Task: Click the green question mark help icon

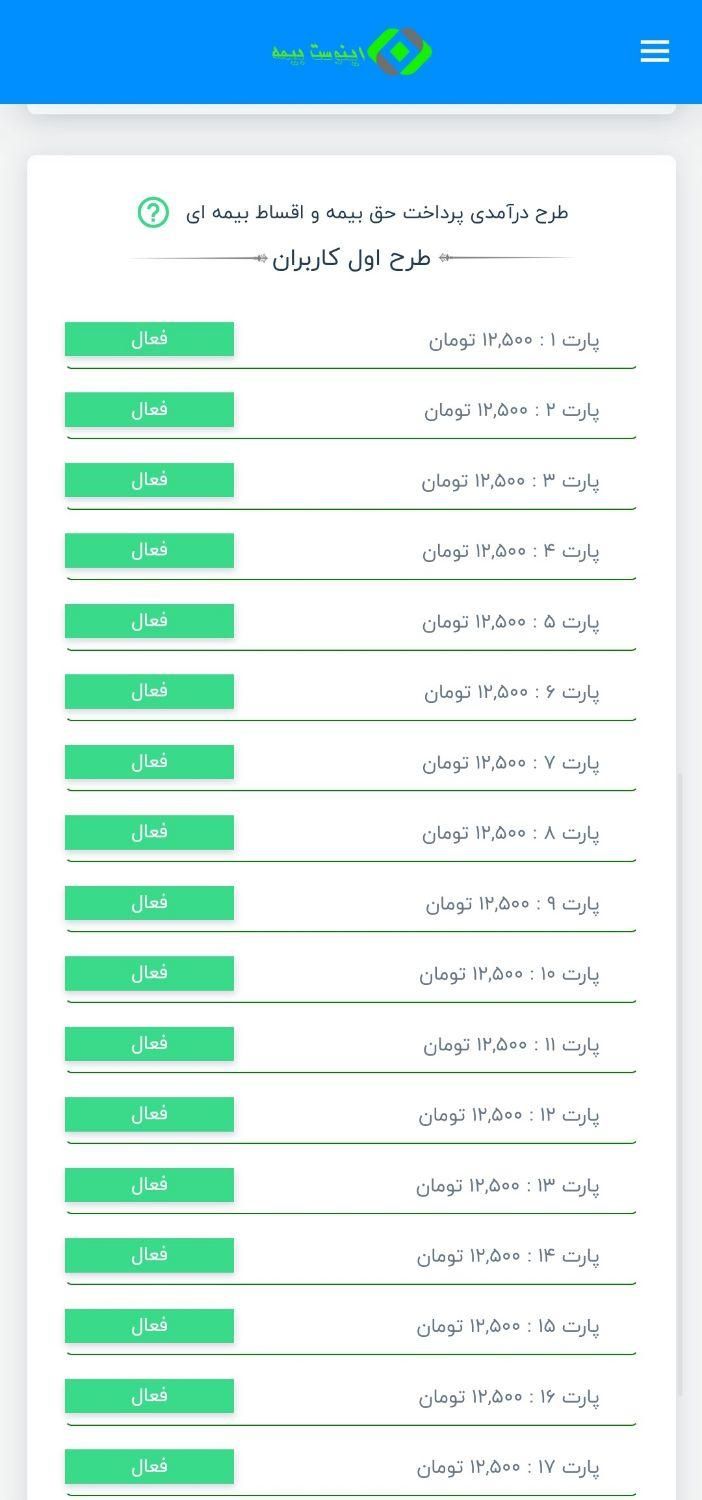Action: [x=153, y=212]
